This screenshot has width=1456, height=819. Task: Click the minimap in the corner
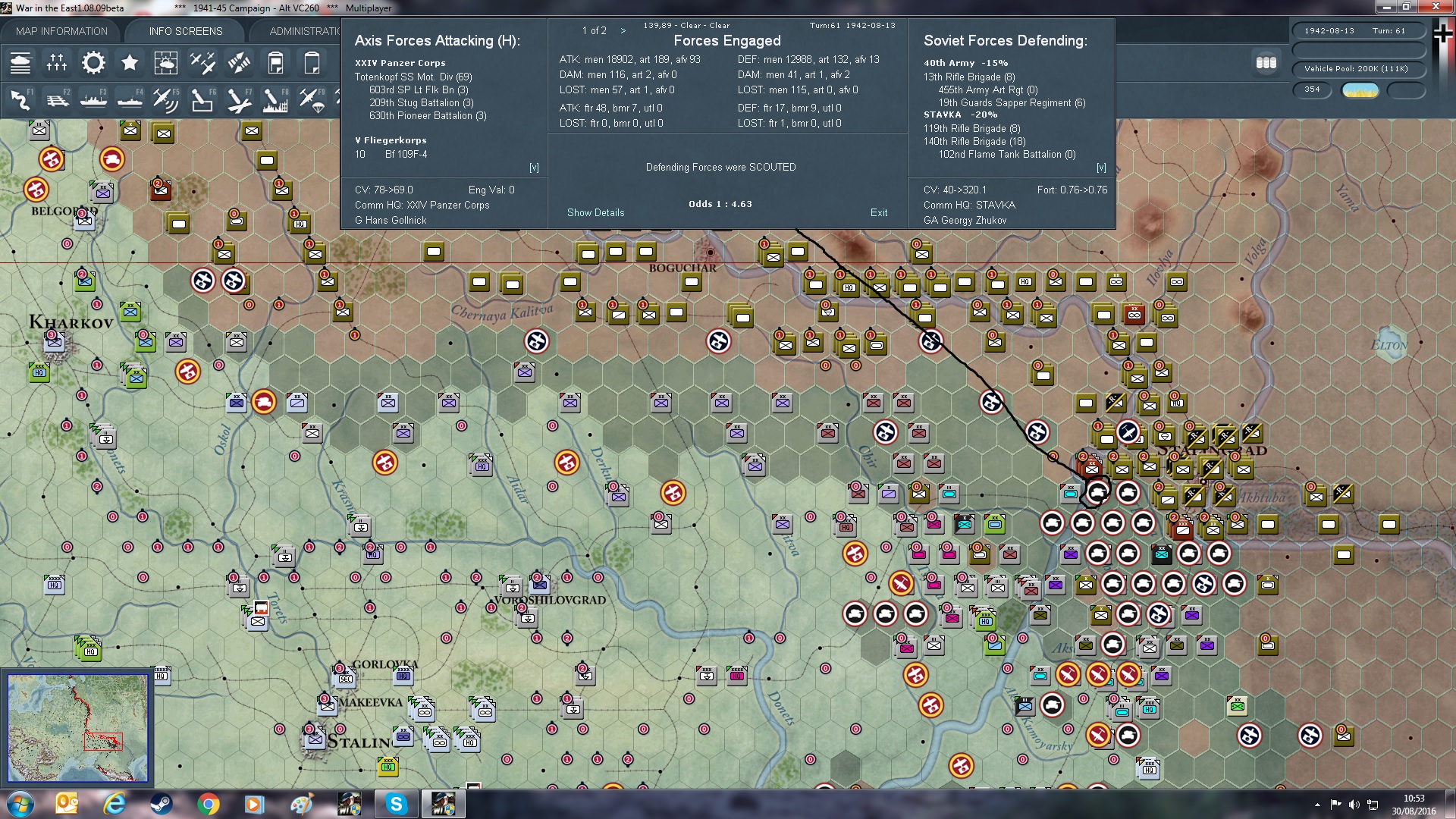pyautogui.click(x=77, y=728)
